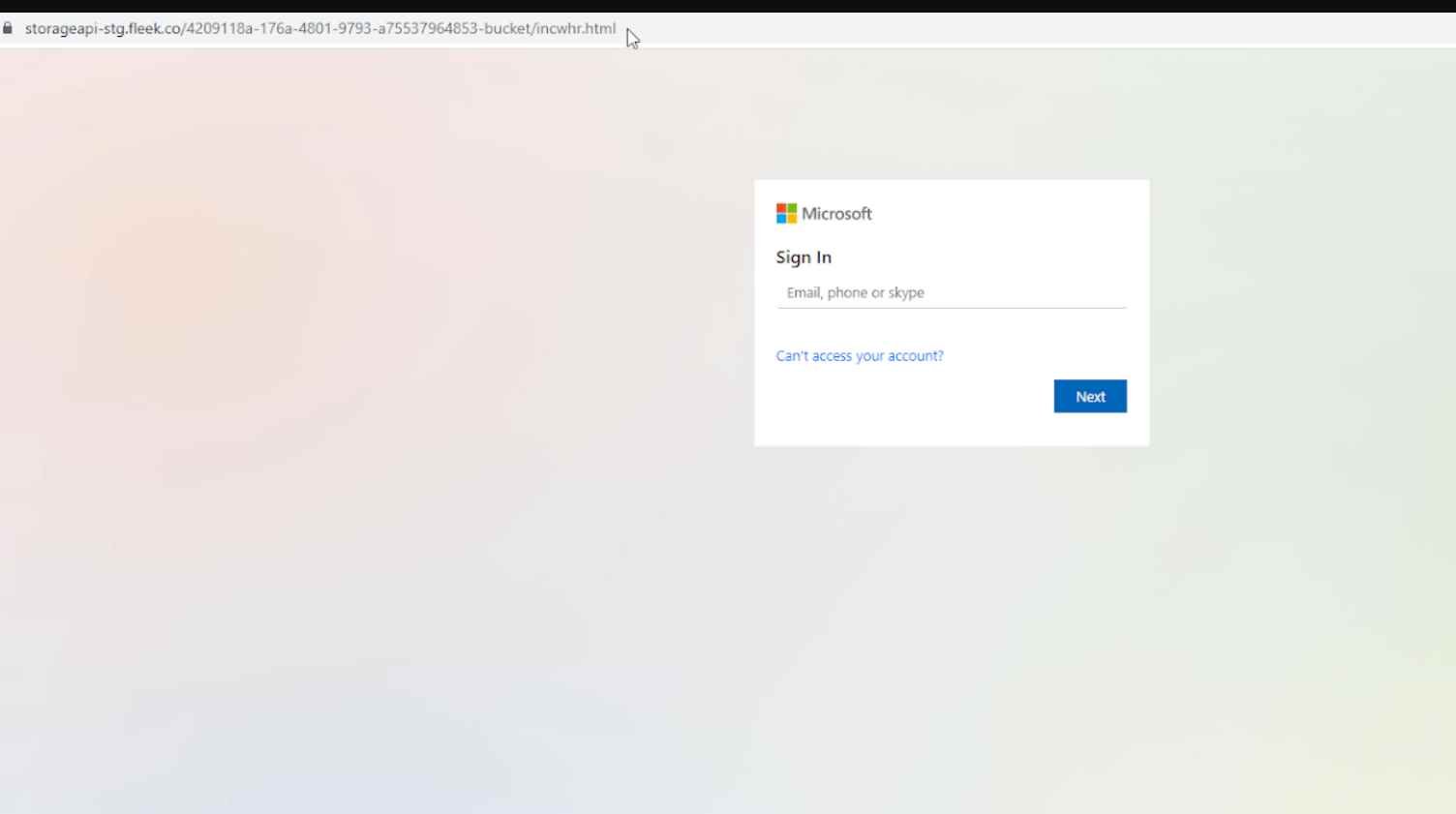Open the Can't access your account? link
This screenshot has height=814, width=1456.
(x=859, y=355)
